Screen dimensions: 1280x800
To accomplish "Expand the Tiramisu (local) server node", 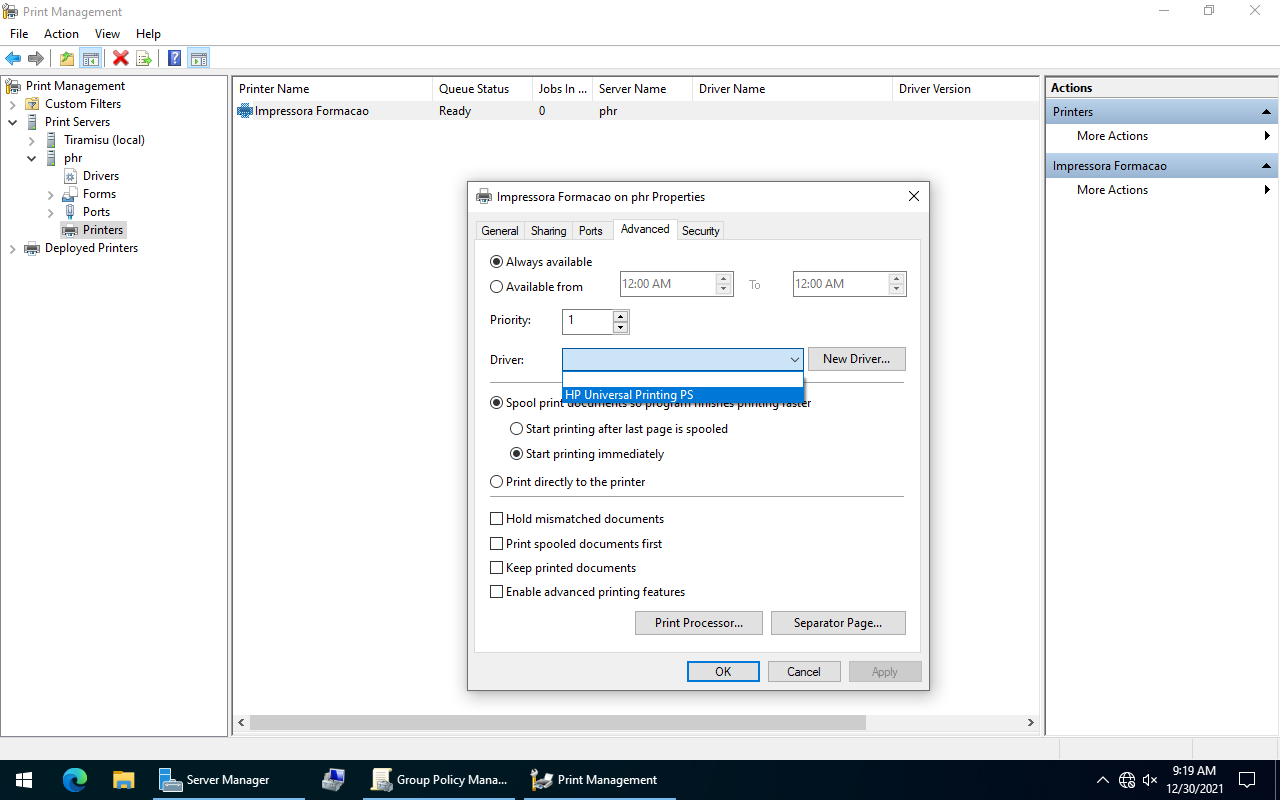I will coord(31,140).
